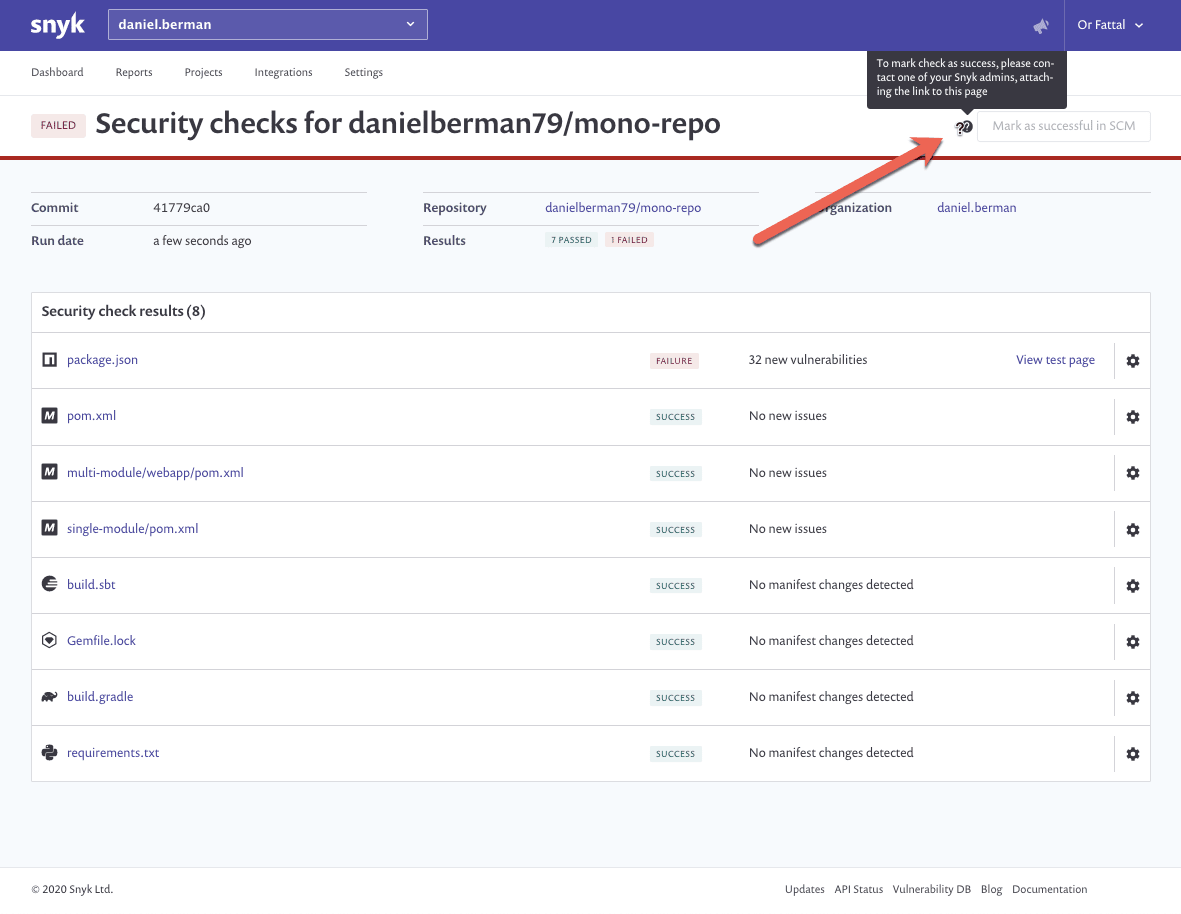This screenshot has width=1181, height=914.
Task: Click the FAILURE badge on package.json row
Action: [674, 361]
